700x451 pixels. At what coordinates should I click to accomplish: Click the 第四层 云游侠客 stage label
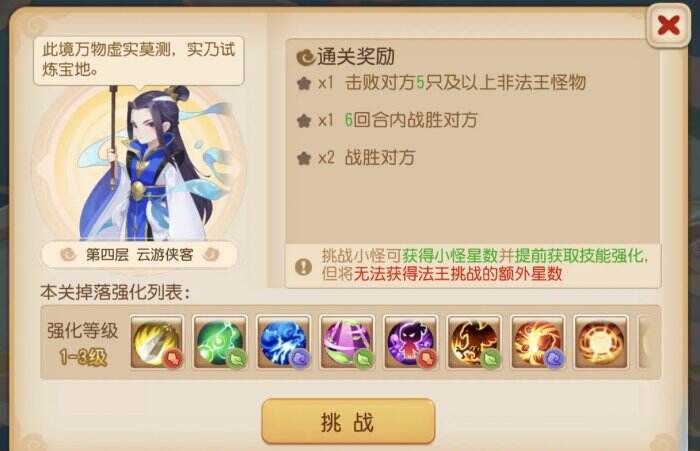139,255
